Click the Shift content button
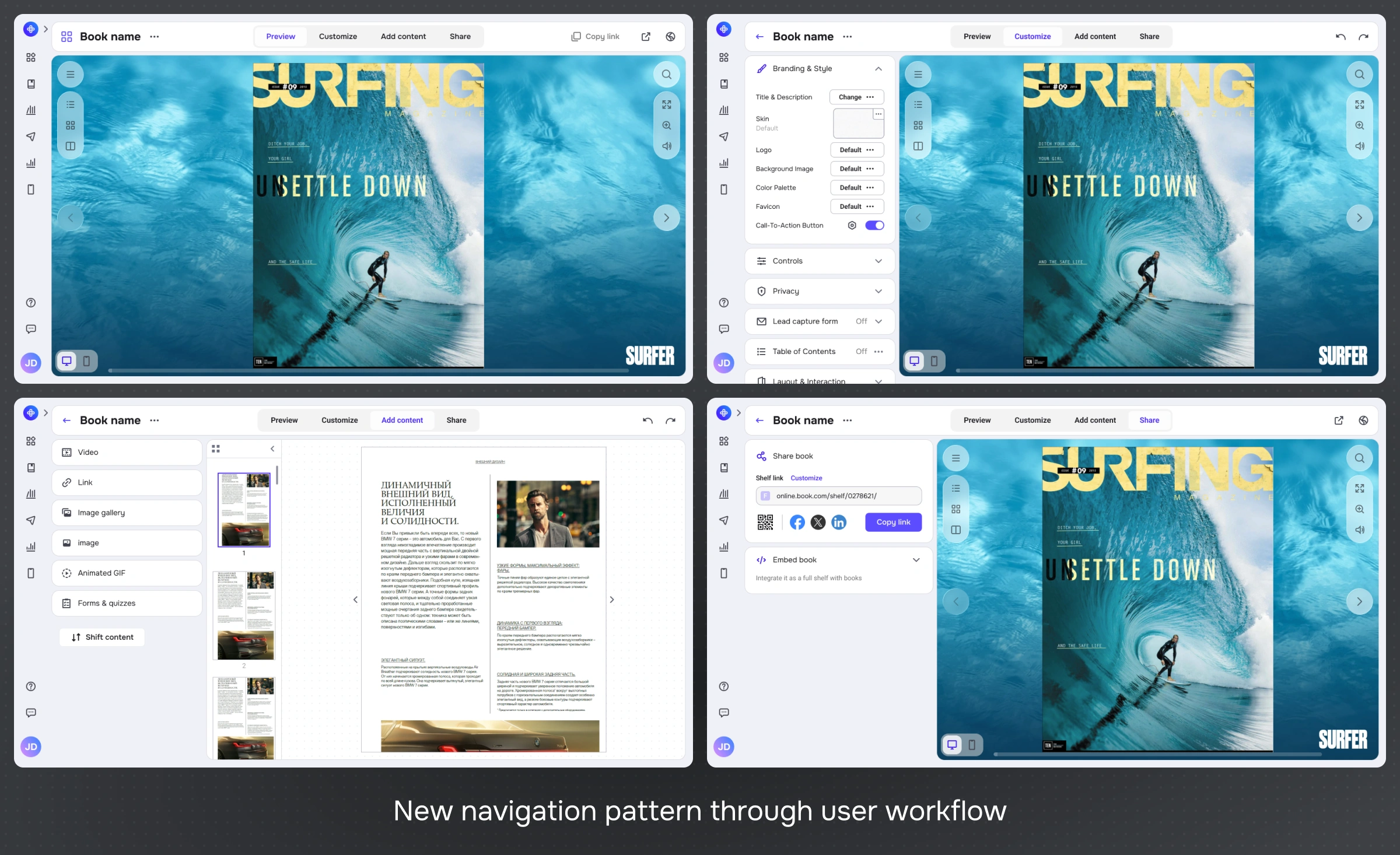The height and width of the screenshot is (855, 1400). point(102,637)
